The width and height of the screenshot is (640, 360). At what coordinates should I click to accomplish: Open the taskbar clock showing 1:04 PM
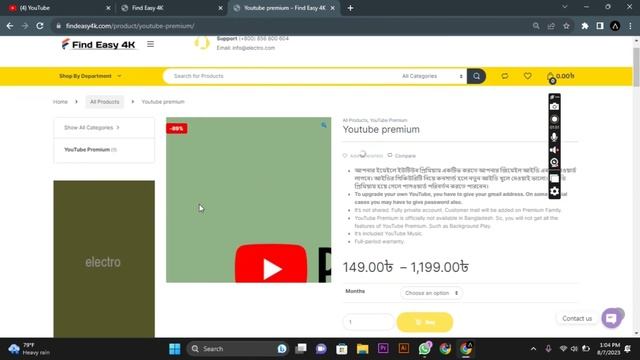click(608, 349)
